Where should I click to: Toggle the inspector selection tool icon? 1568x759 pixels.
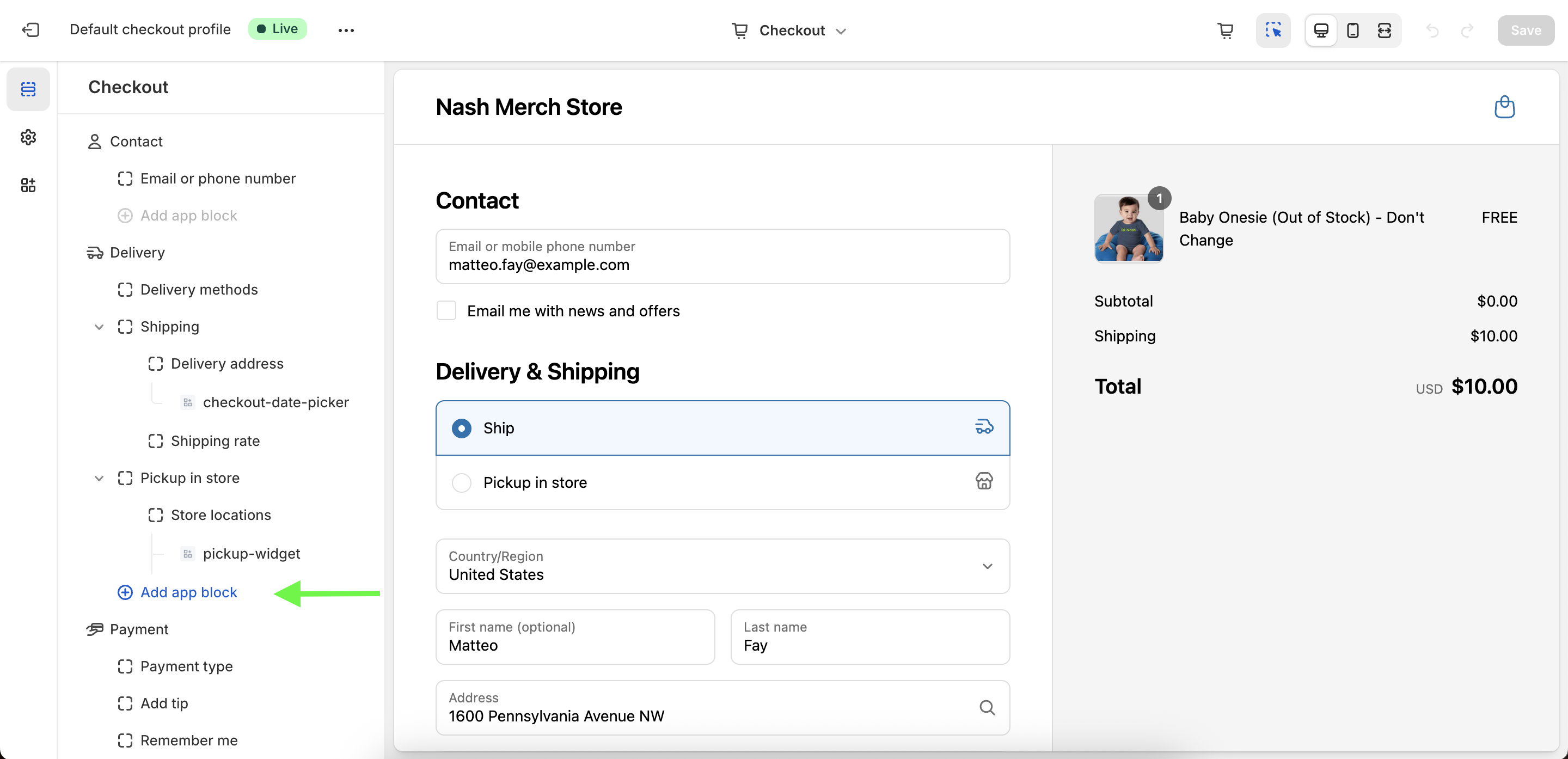[1273, 30]
